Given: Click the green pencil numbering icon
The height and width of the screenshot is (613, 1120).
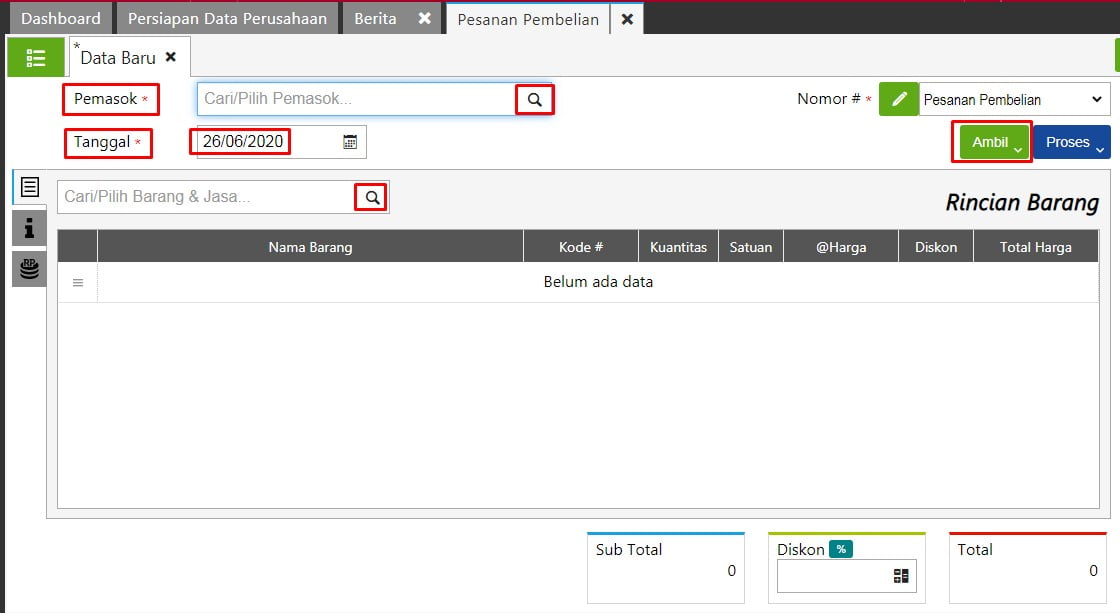Looking at the screenshot, I should [899, 99].
